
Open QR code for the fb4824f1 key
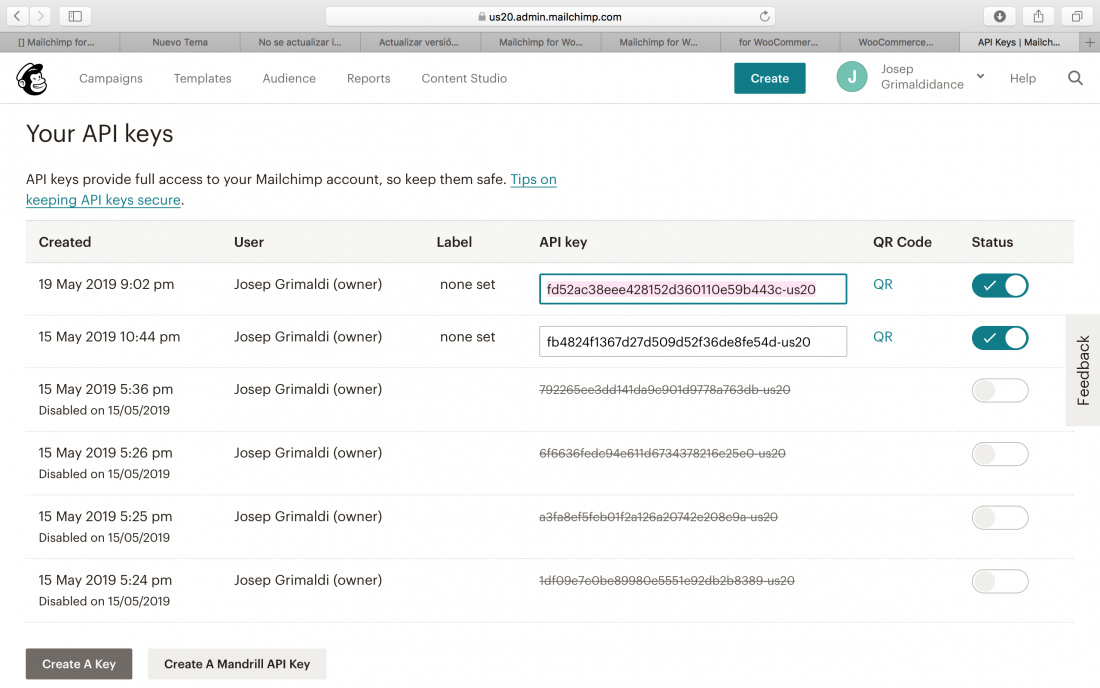883,337
